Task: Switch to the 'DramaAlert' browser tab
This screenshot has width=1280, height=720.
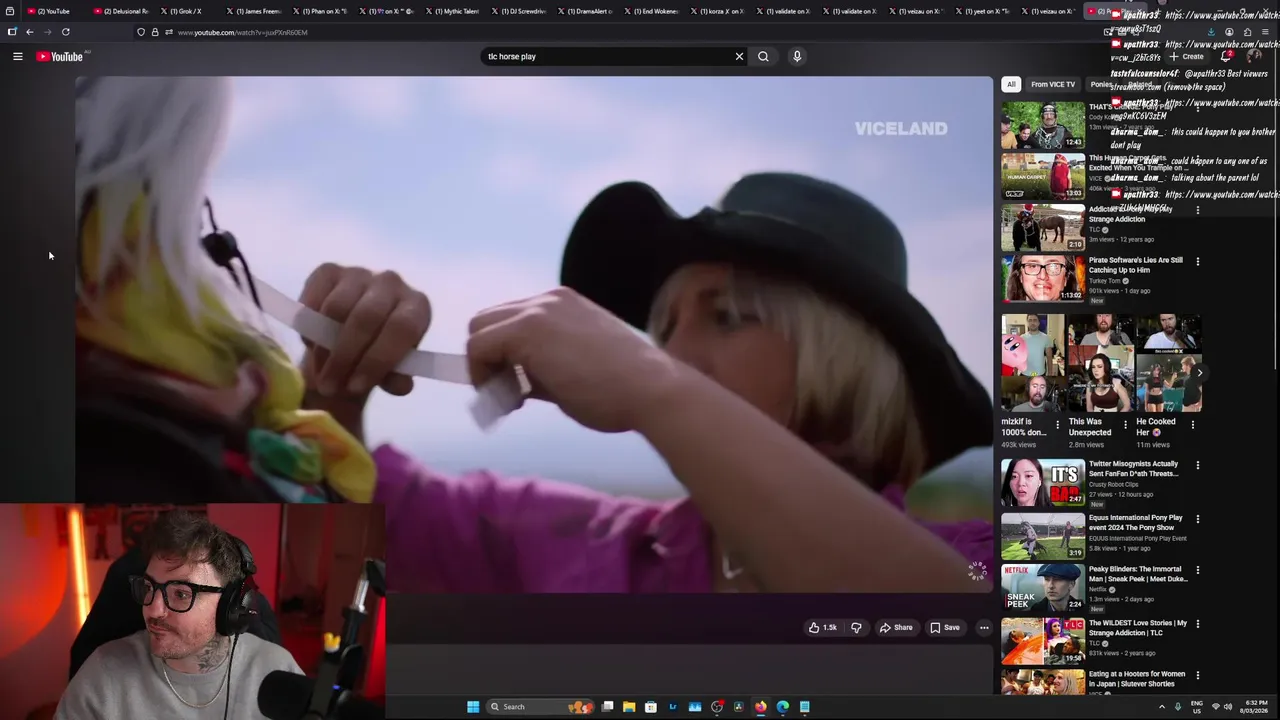Action: click(x=583, y=11)
